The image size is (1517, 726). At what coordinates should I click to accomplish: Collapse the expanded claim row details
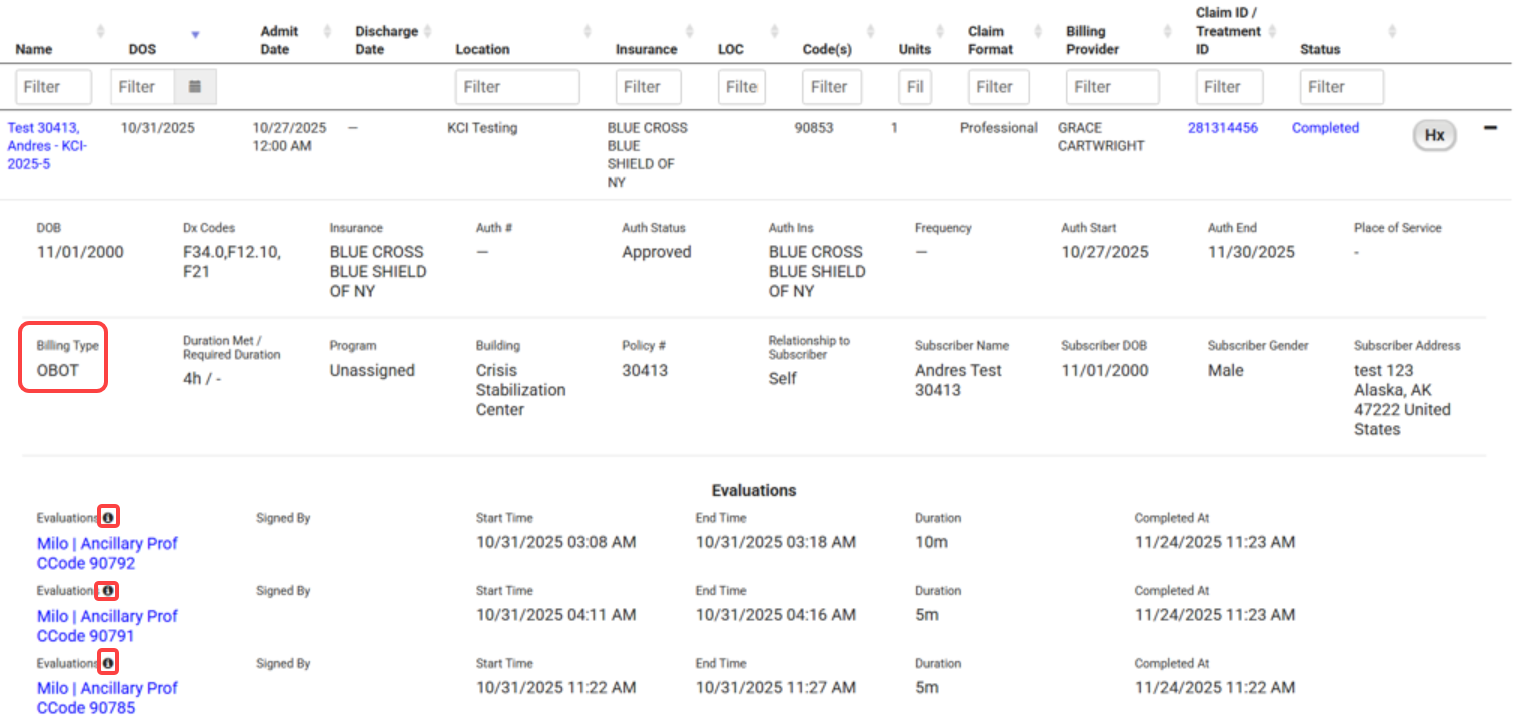pyautogui.click(x=1490, y=128)
